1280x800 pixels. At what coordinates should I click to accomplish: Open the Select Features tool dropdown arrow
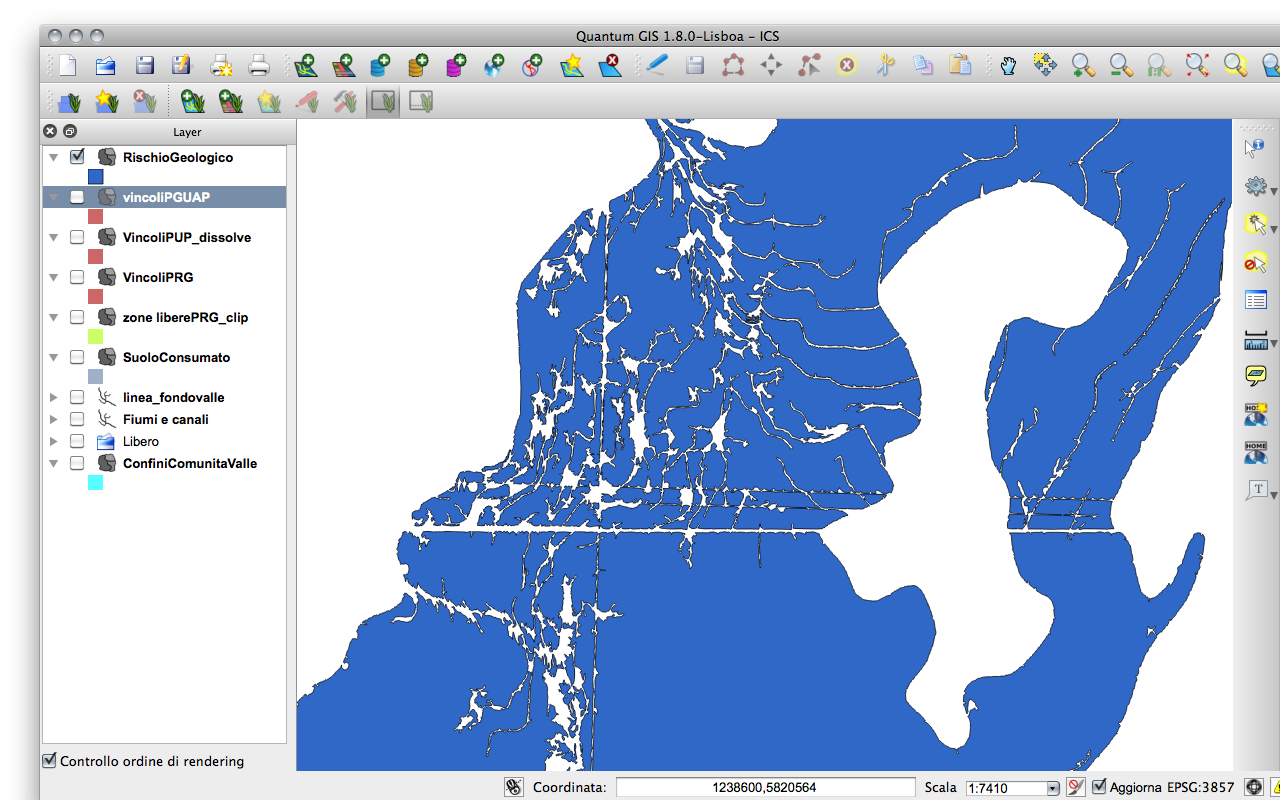(1273, 228)
